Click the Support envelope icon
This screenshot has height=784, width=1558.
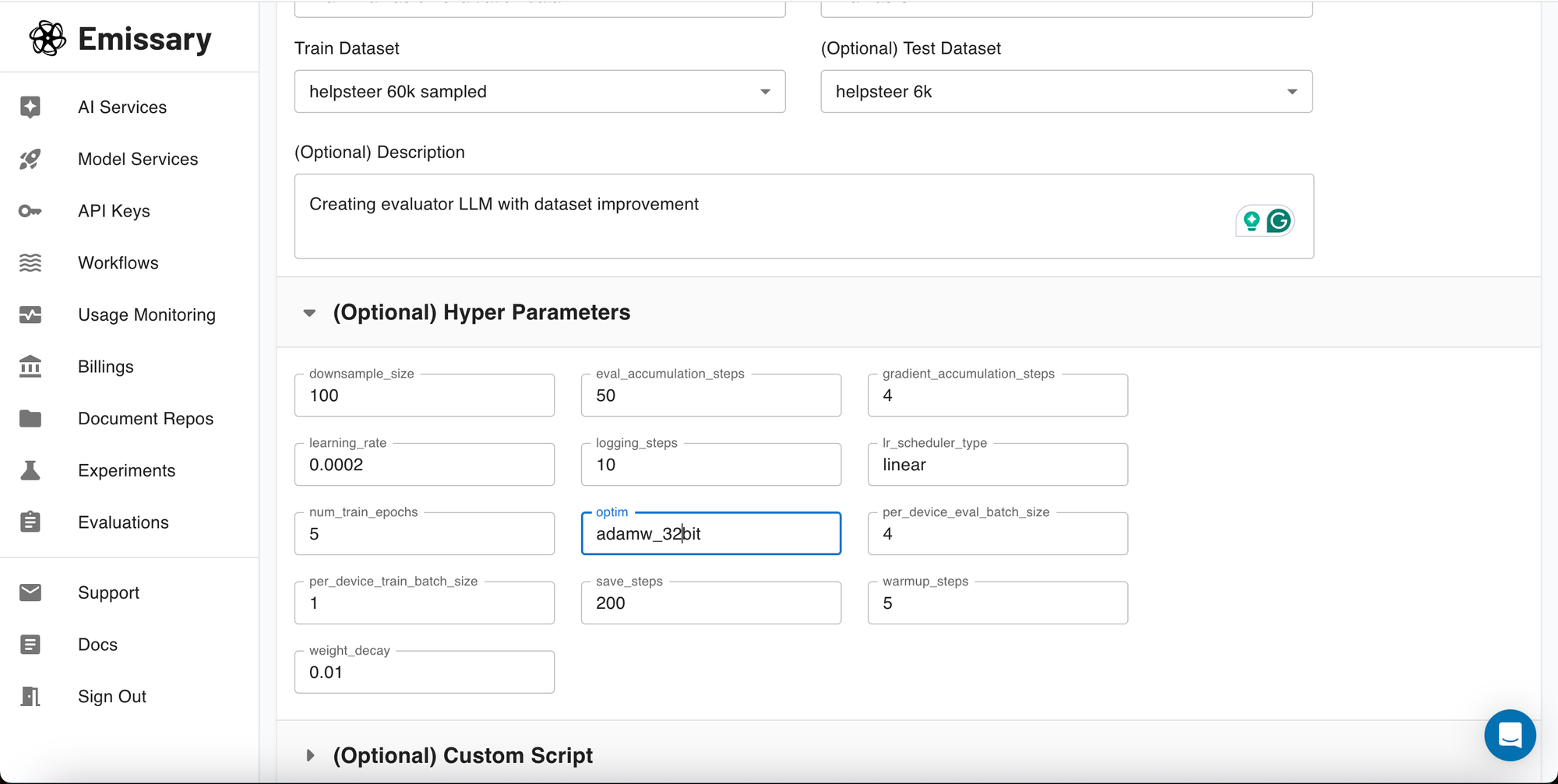coord(30,592)
